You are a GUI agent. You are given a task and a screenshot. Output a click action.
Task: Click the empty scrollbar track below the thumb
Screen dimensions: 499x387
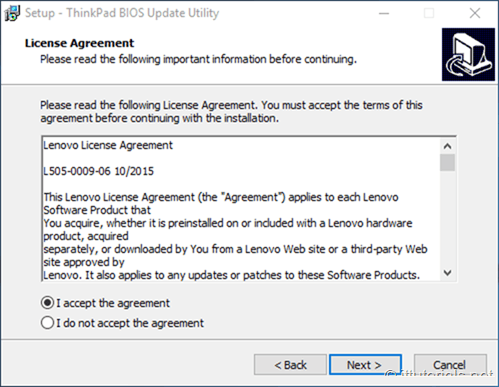tap(447, 218)
